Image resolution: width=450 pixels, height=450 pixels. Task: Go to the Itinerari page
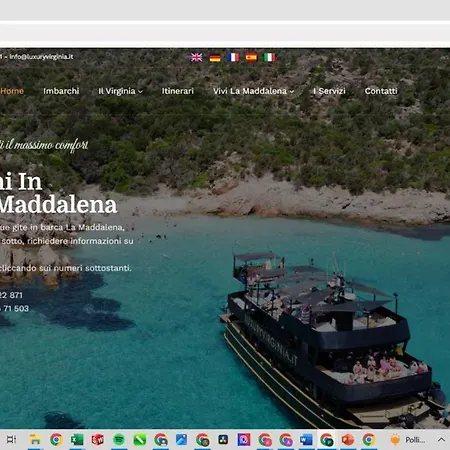coord(178,91)
